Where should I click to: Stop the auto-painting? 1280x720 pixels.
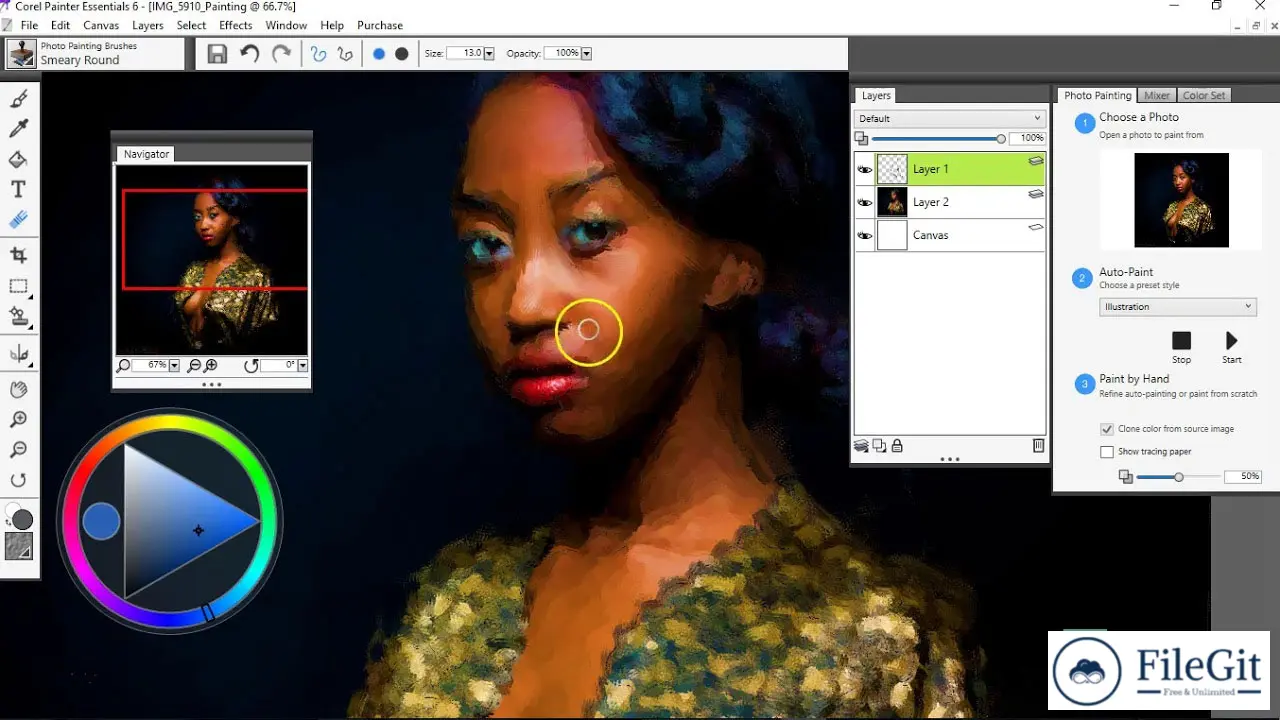click(1182, 341)
